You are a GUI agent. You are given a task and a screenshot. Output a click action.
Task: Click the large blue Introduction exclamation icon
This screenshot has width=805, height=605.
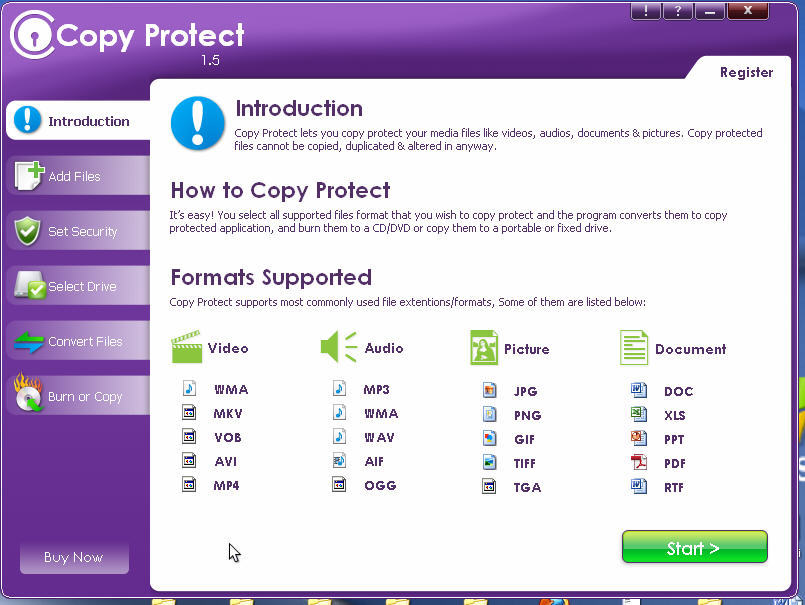click(x=198, y=123)
